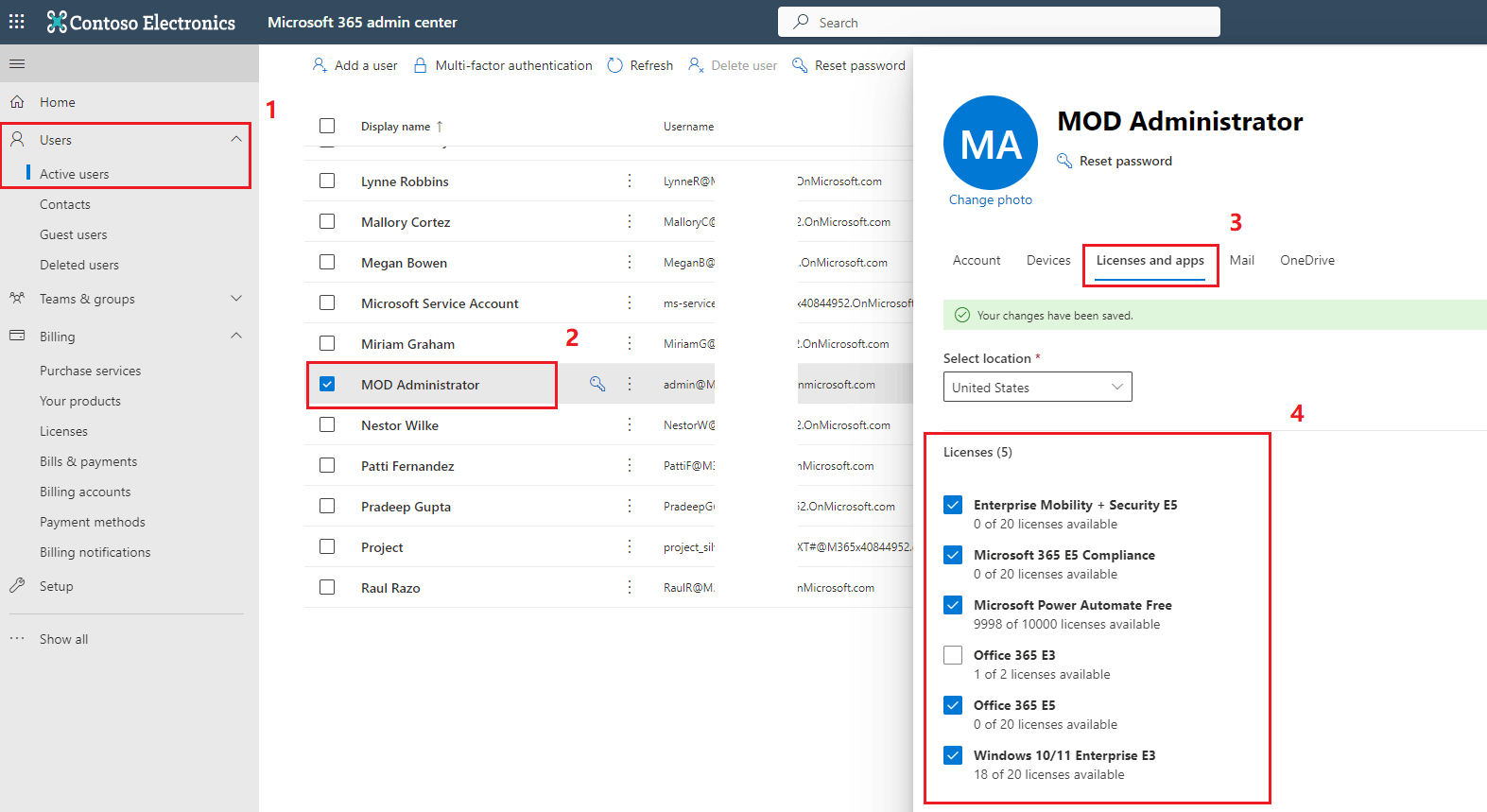Viewport: 1487px width, 812px height.
Task: Click the Home house icon
Action: click(x=17, y=101)
